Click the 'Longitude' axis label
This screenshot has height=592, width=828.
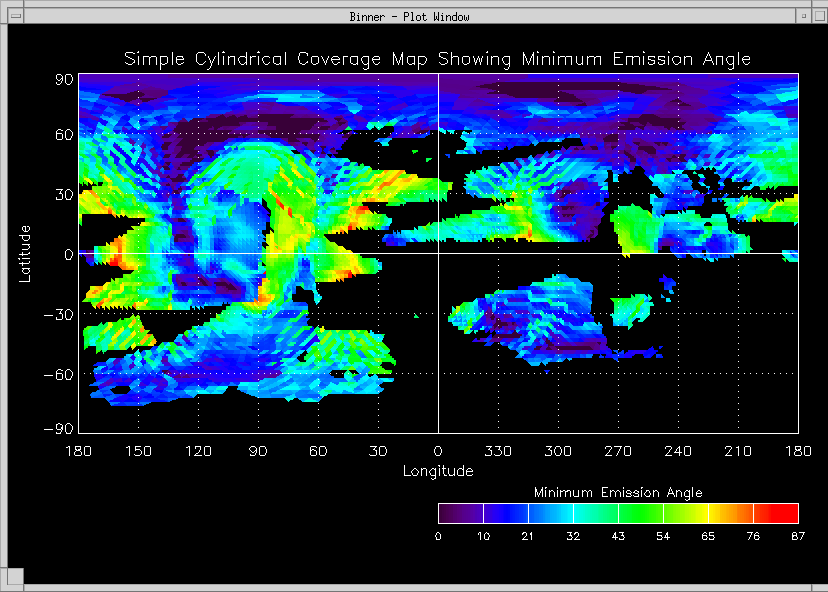pyautogui.click(x=438, y=471)
